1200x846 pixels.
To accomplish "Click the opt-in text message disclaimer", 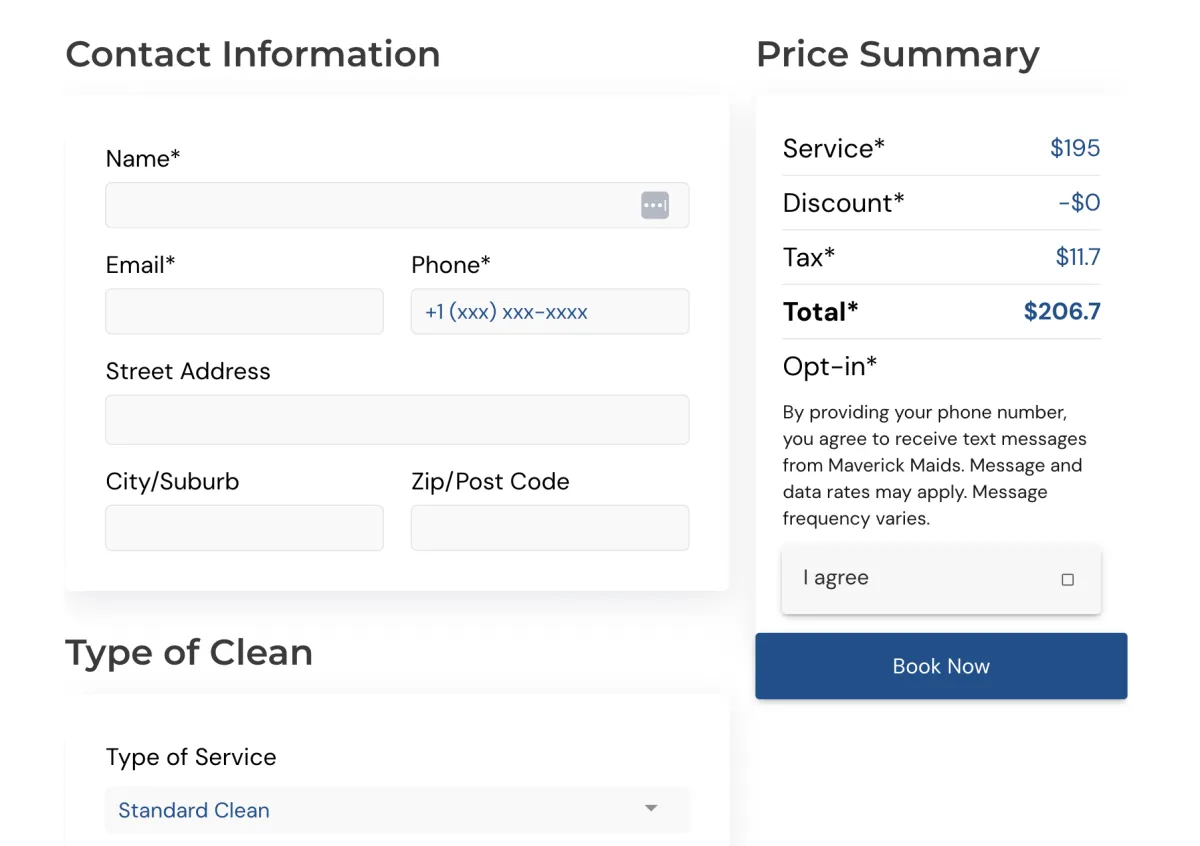I will pos(934,465).
